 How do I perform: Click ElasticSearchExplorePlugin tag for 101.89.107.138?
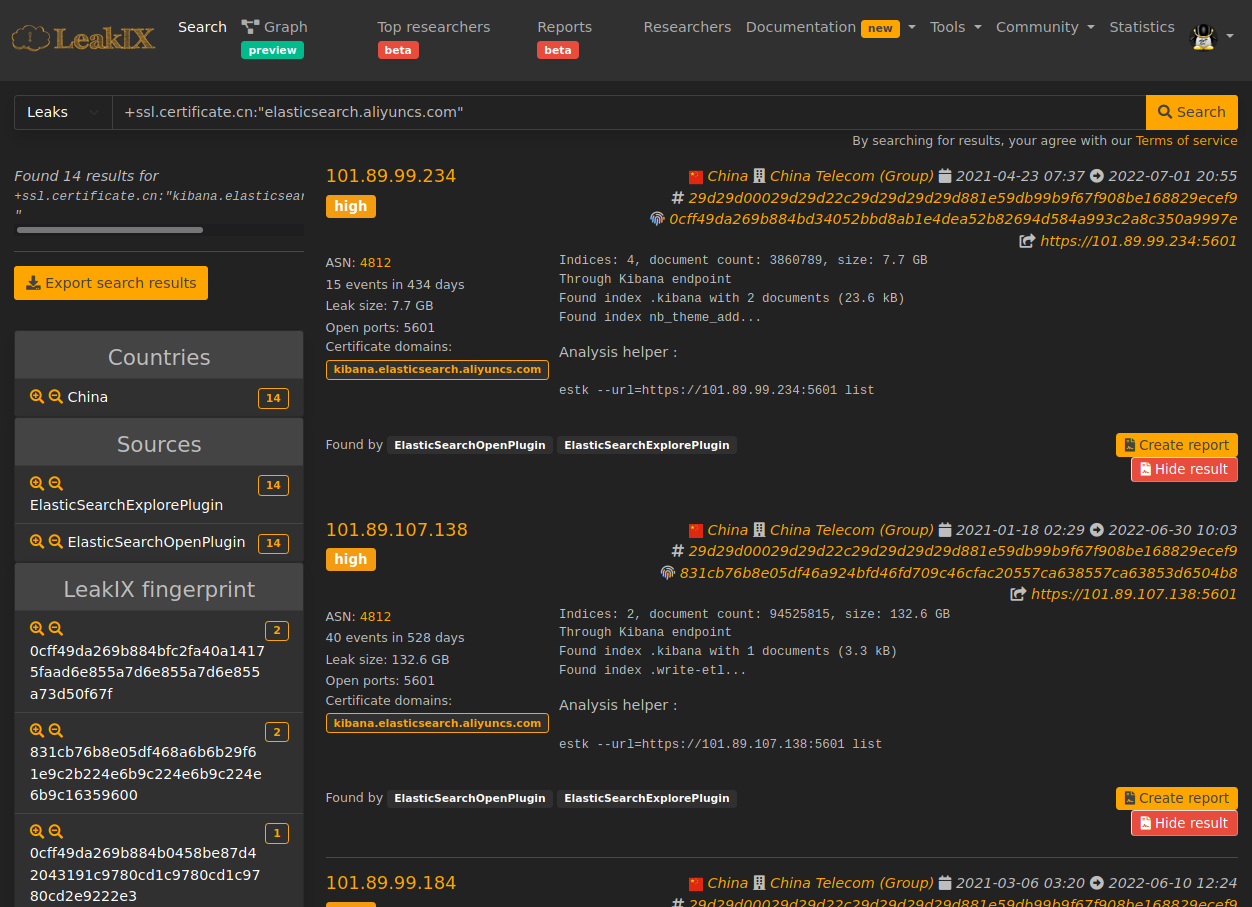pyautogui.click(x=647, y=799)
